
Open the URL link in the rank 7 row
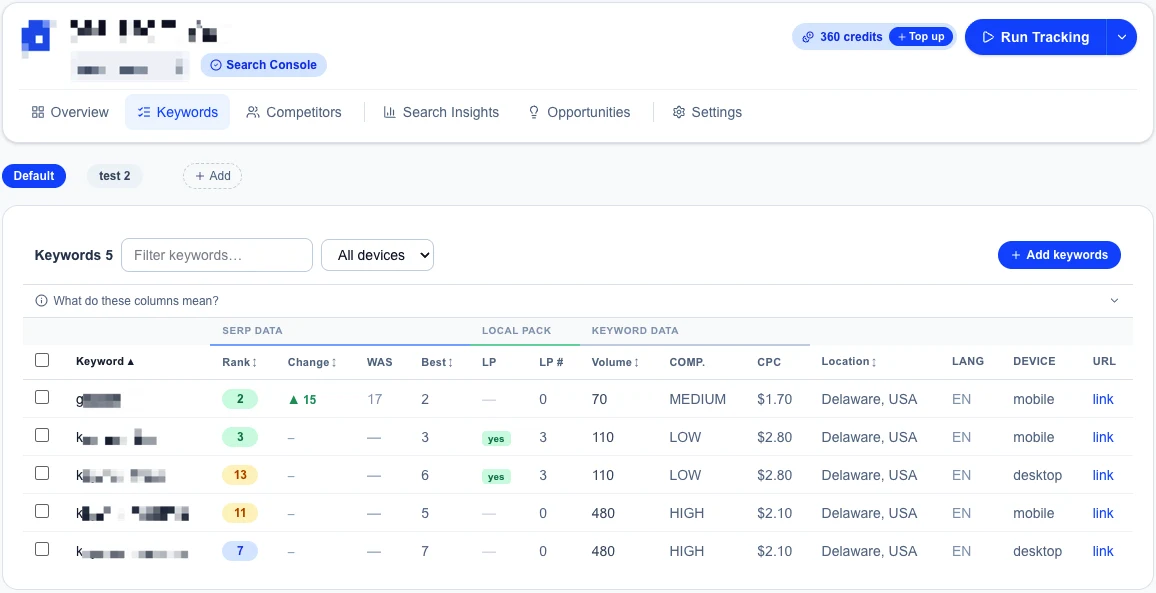[x=1103, y=552]
